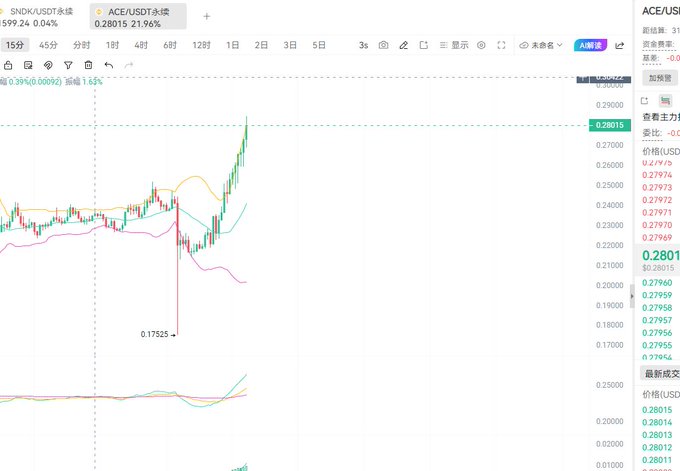Click bid price 0.27955 in order book
This screenshot has height=471, width=680.
coord(657,346)
